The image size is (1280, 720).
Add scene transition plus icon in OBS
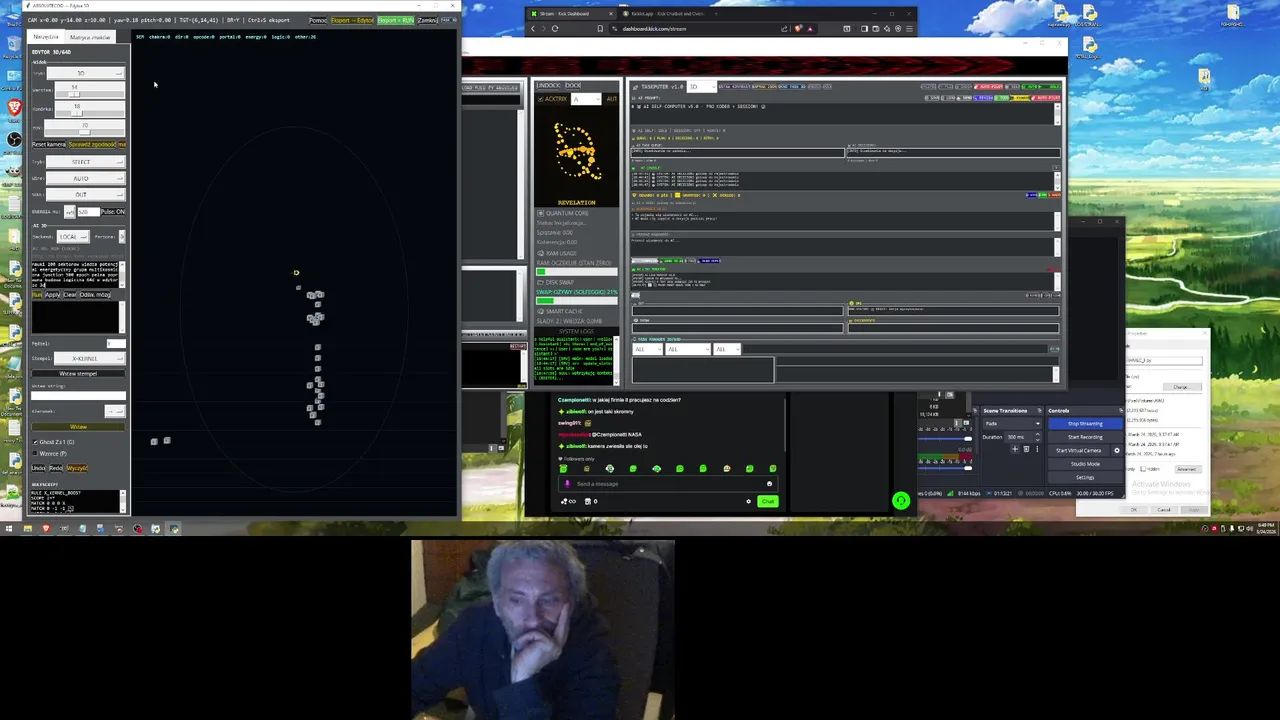pyautogui.click(x=1015, y=449)
